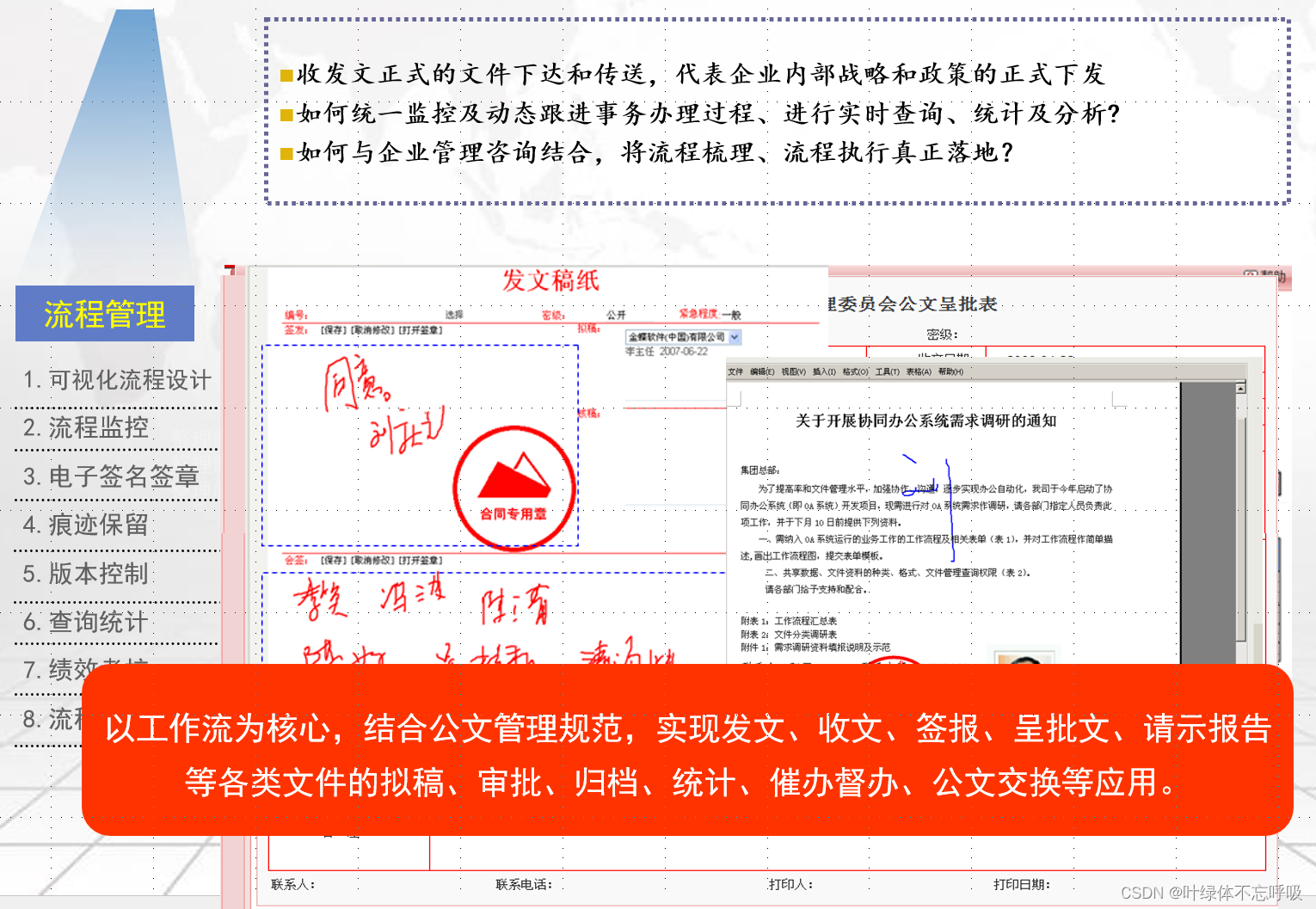Image resolution: width=1316 pixels, height=909 pixels.
Task: Click the line 附表 1: 工作流程汇总表
Action: point(789,621)
